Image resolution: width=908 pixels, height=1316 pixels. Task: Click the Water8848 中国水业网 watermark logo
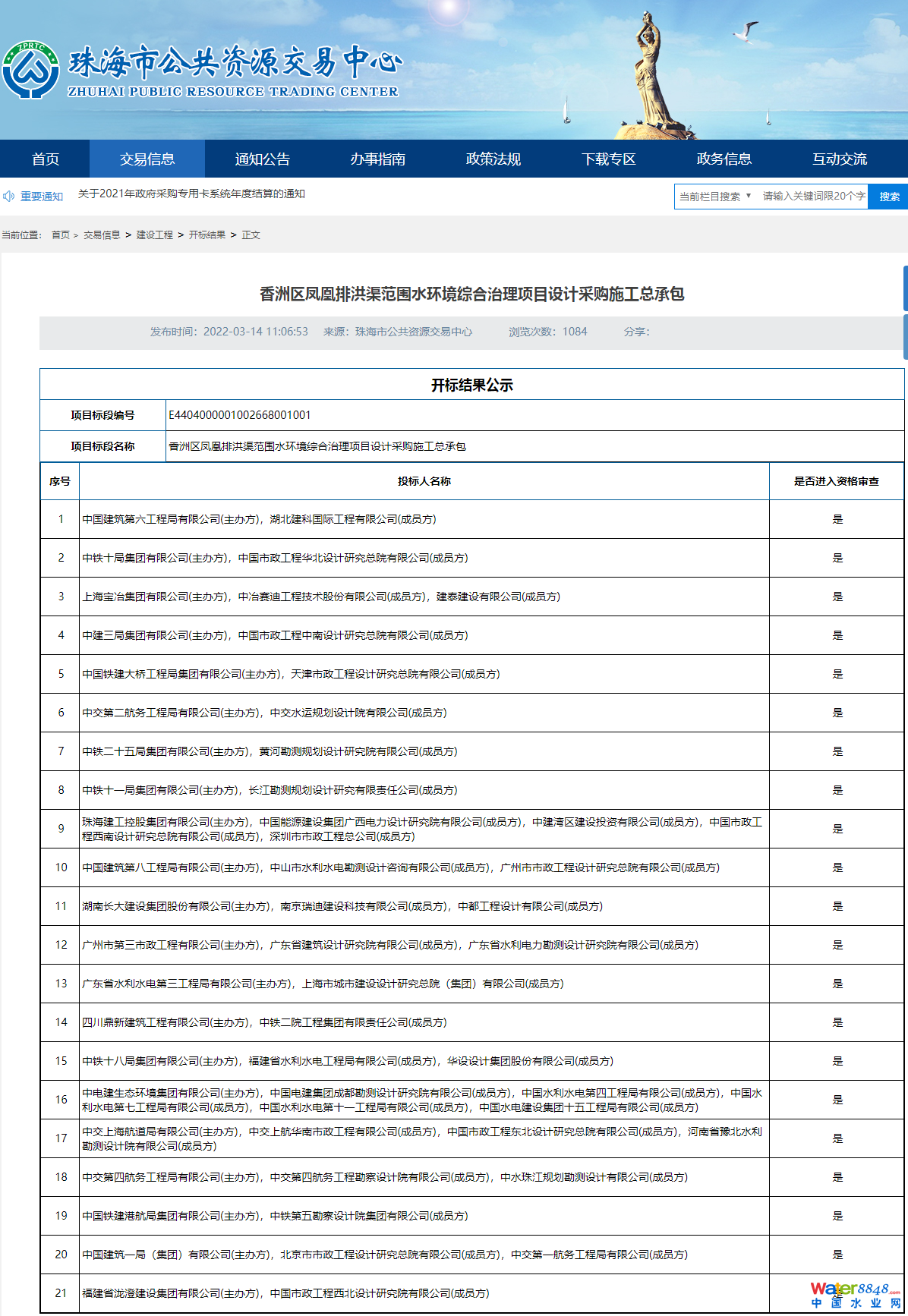click(854, 1294)
